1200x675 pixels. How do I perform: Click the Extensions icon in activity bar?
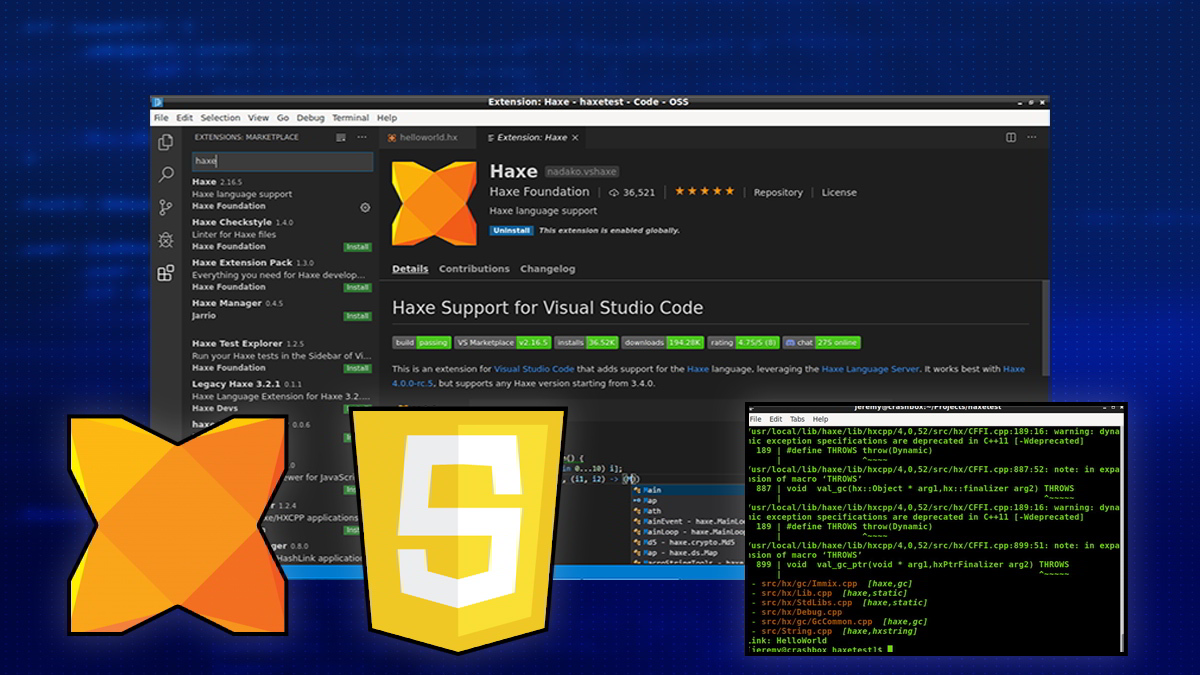[166, 273]
